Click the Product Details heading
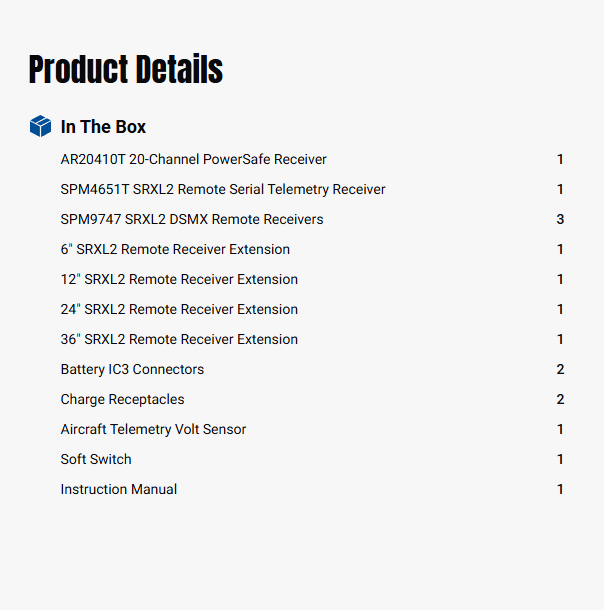The width and height of the screenshot is (604, 610). [x=126, y=70]
